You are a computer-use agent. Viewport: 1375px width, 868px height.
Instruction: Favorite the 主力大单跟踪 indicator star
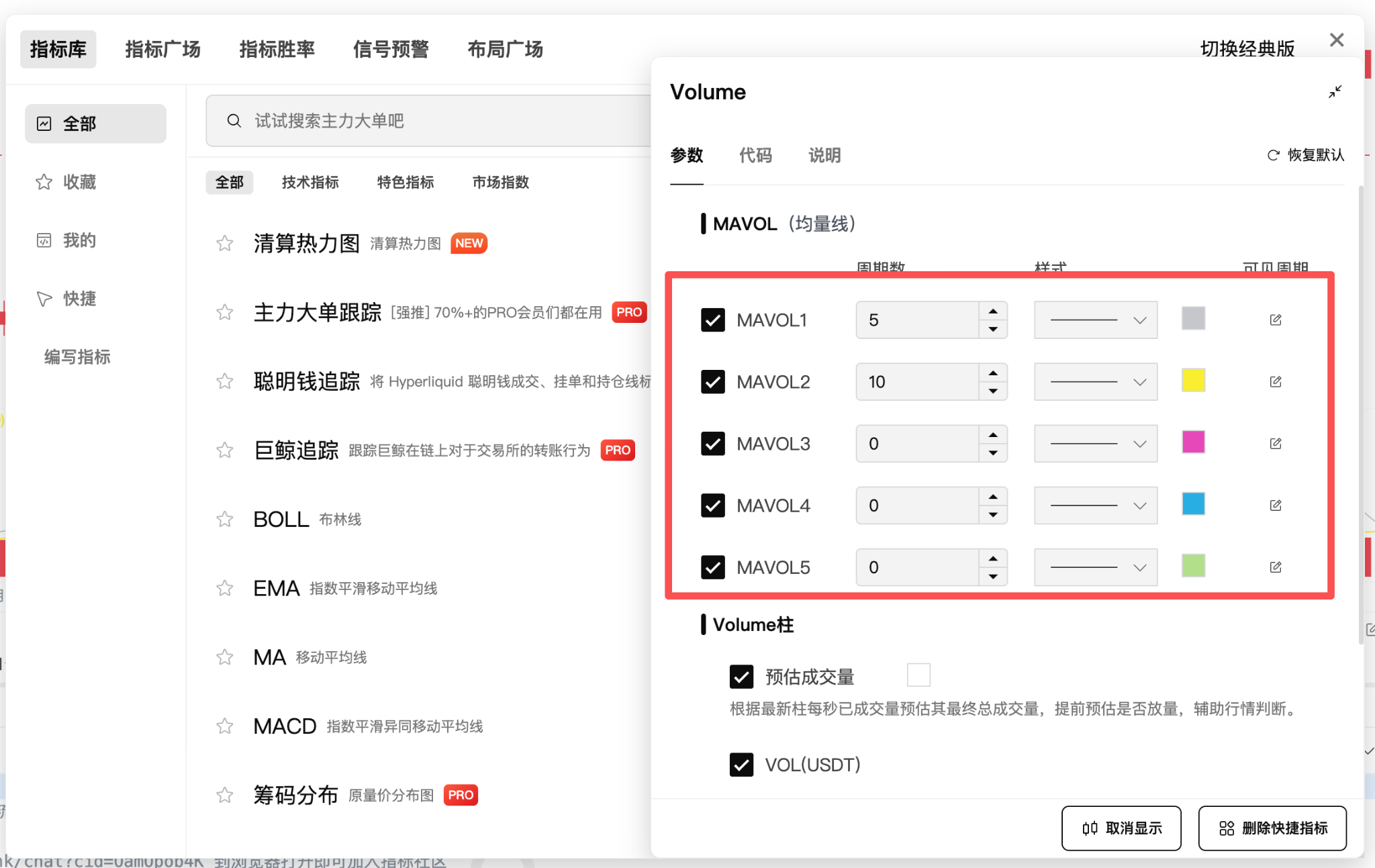224,312
